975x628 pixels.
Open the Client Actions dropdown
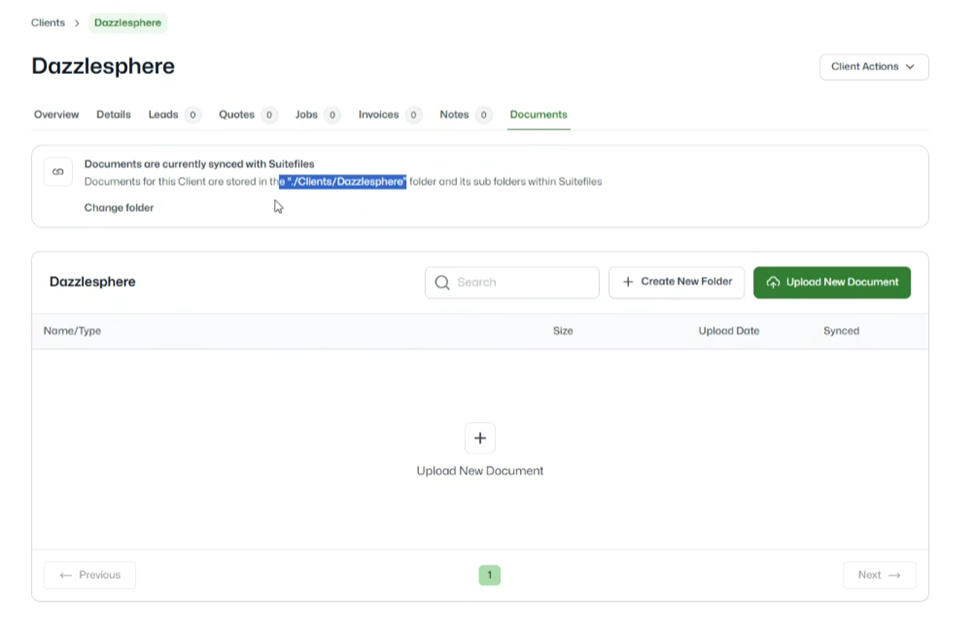pyautogui.click(x=873, y=67)
